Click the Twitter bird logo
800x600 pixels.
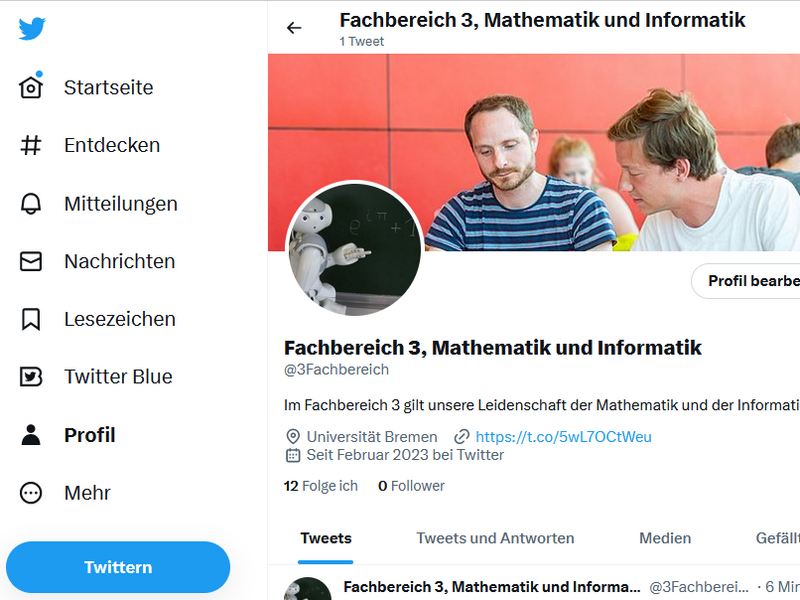coord(32,29)
